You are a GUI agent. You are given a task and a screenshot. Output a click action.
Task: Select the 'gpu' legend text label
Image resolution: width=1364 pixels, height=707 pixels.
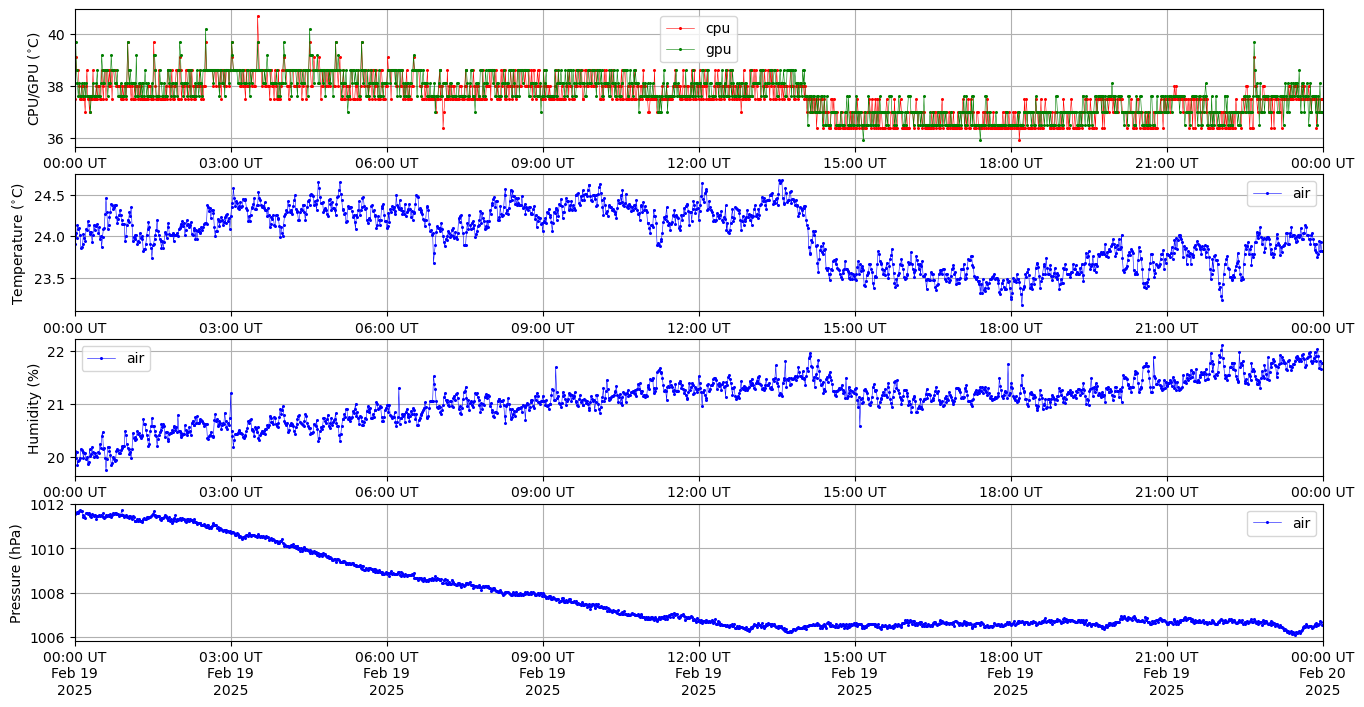[x=718, y=48]
